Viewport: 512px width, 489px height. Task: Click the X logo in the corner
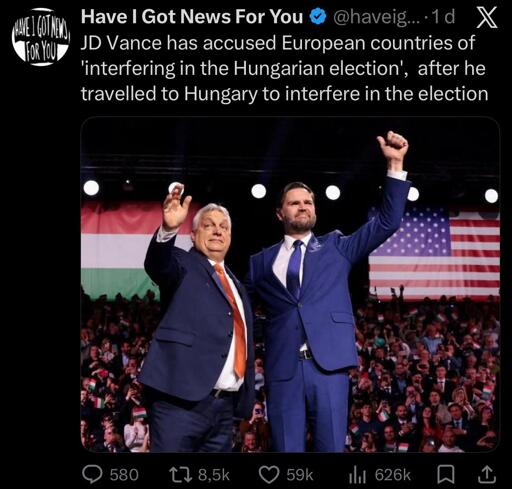point(486,18)
